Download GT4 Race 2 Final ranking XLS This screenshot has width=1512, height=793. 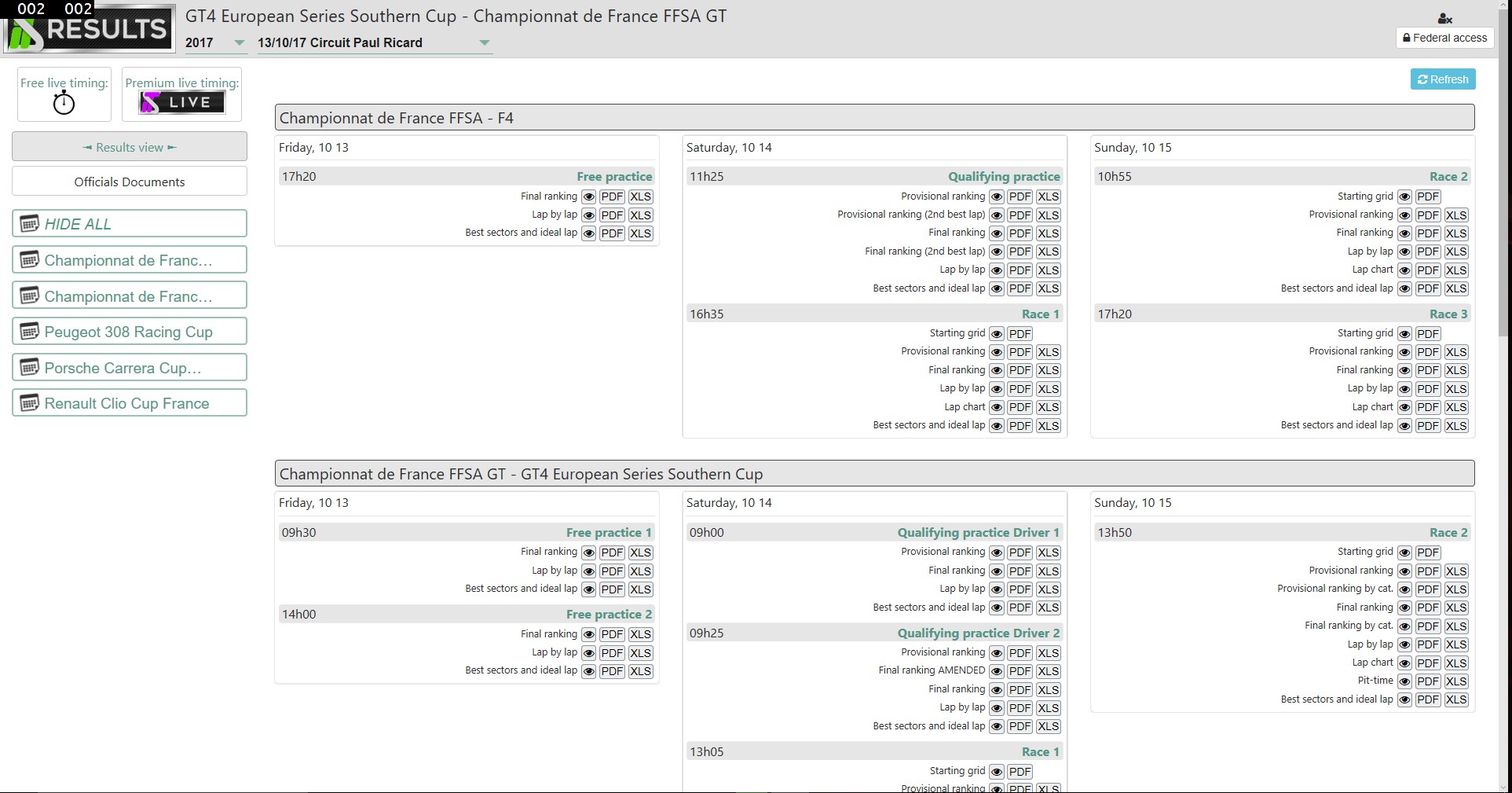(x=1456, y=608)
